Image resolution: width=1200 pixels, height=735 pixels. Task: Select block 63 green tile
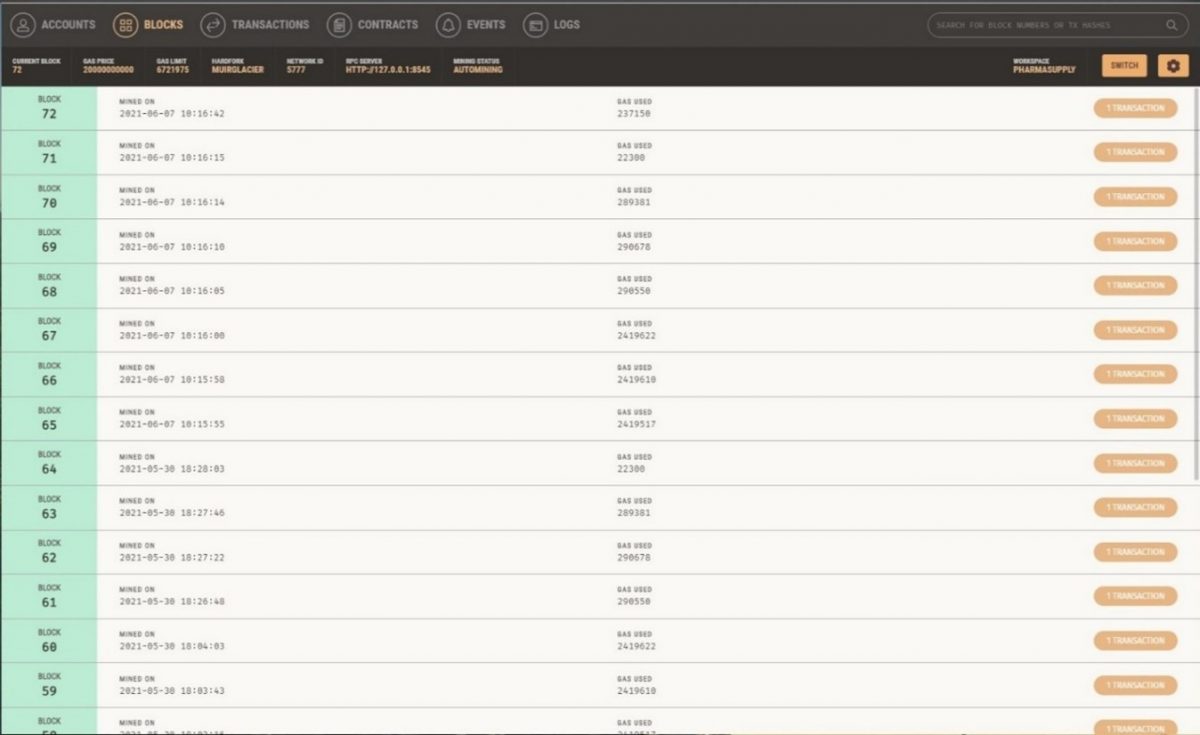pyautogui.click(x=49, y=508)
